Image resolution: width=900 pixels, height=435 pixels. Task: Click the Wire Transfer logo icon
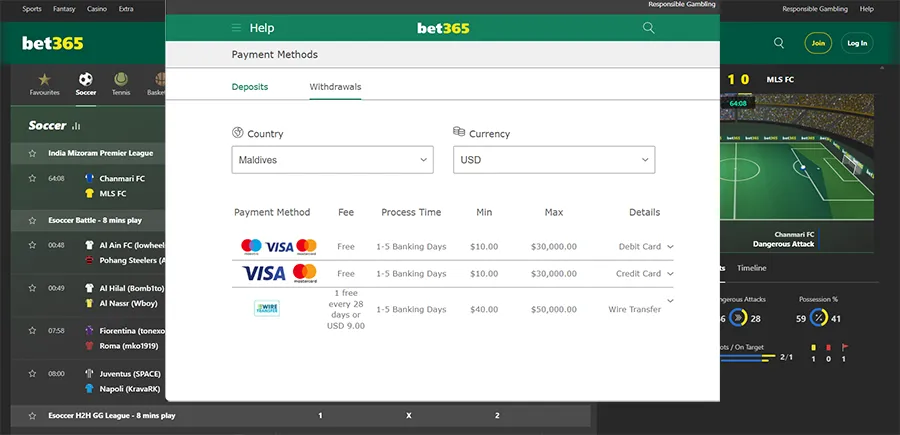coord(267,309)
